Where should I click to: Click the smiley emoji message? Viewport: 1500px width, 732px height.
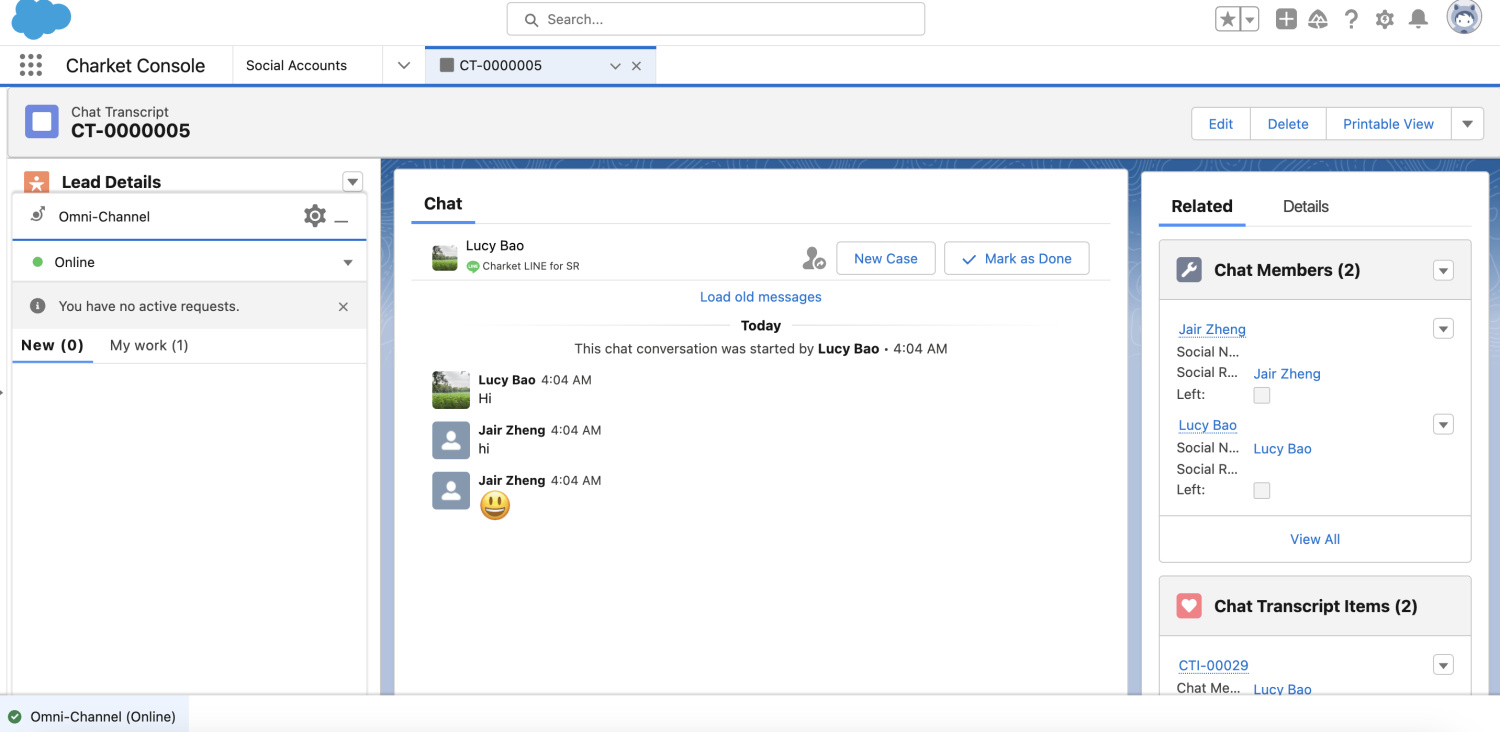[x=495, y=506]
